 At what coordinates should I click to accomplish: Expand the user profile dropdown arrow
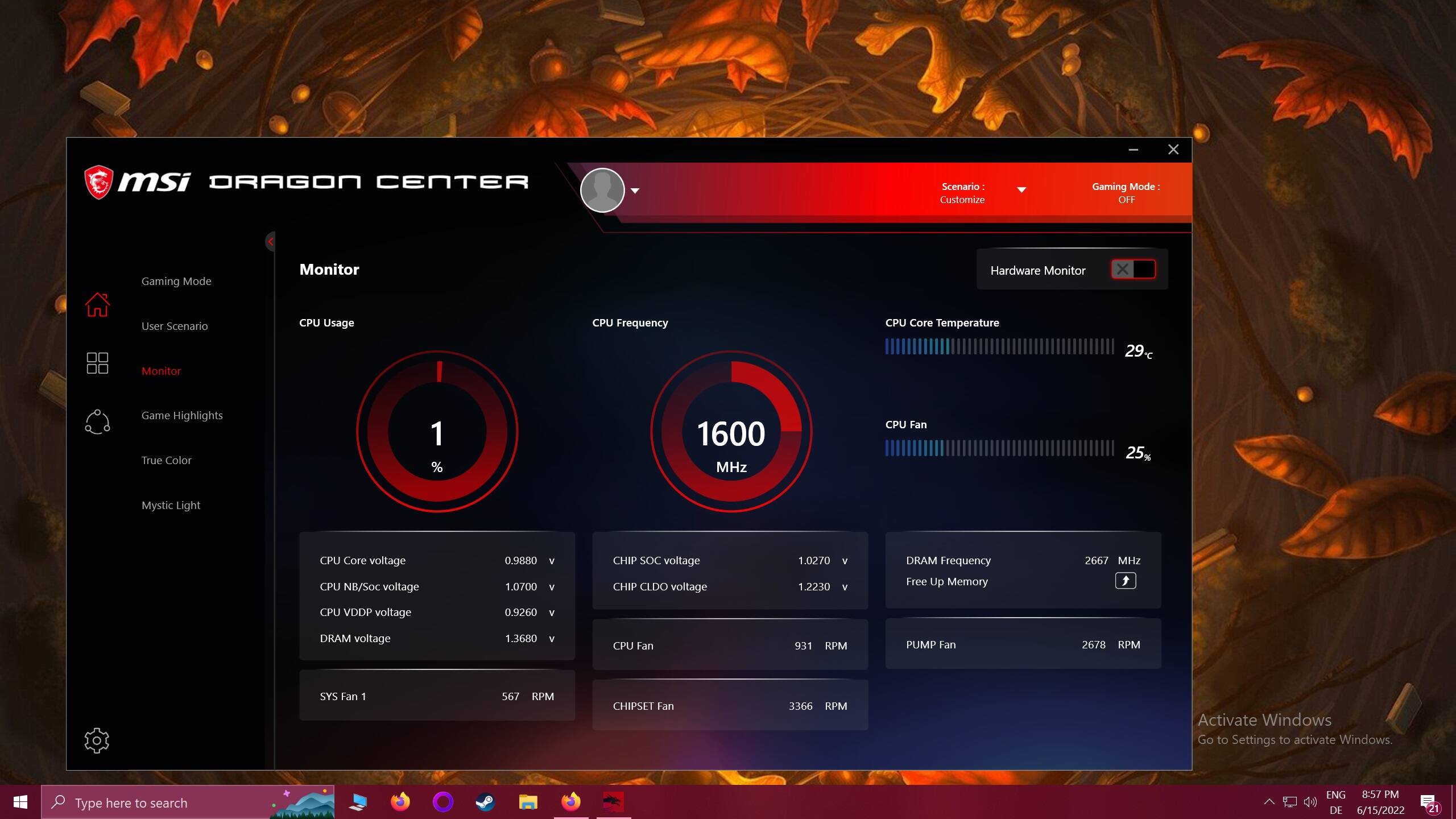pos(635,191)
